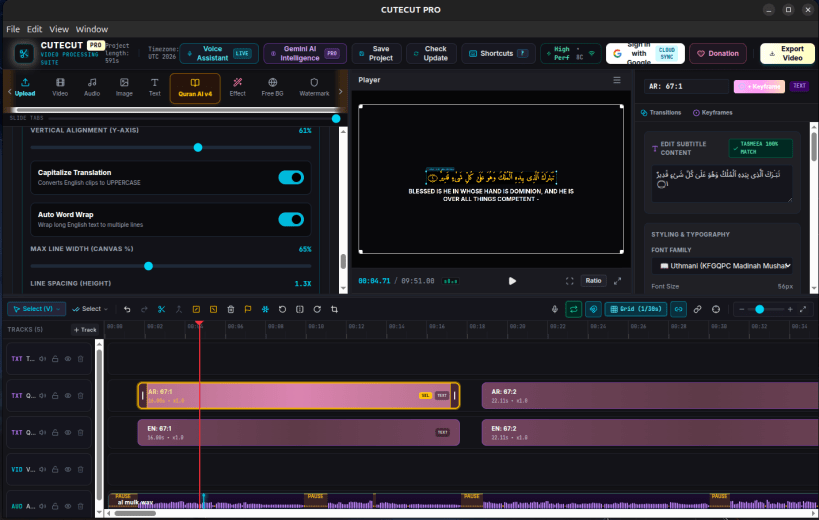Open the Watermark tab

click(x=314, y=87)
